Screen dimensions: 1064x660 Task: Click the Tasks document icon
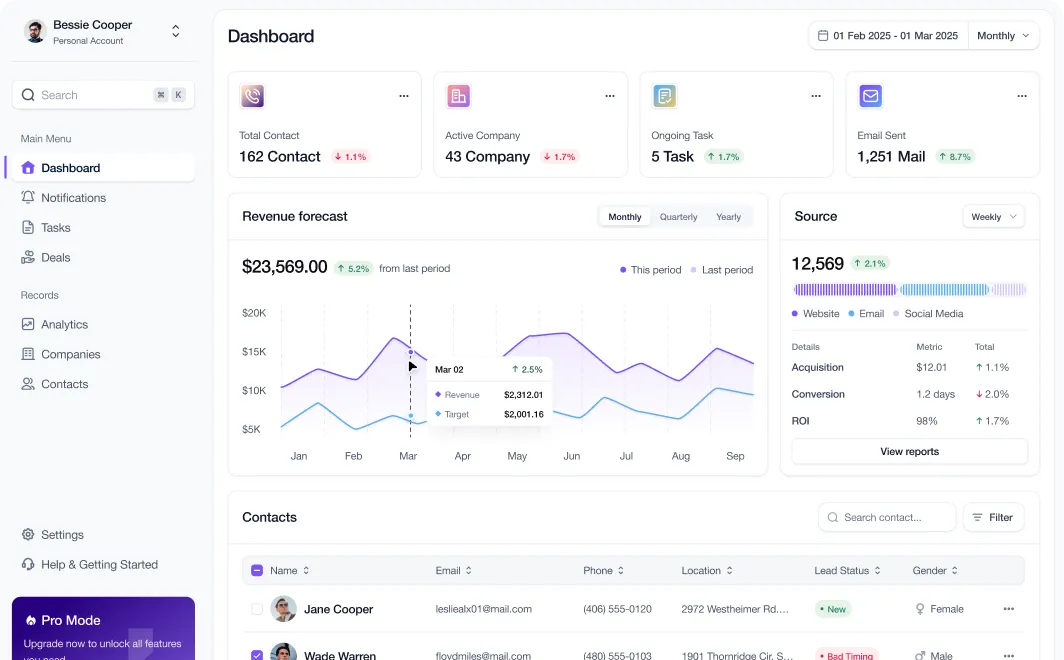(28, 227)
